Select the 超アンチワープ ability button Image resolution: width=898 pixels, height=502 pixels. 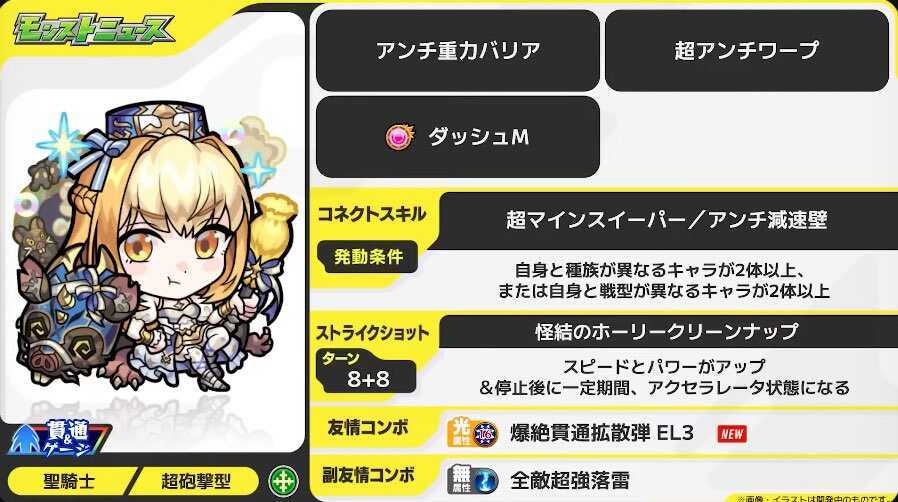747,50
